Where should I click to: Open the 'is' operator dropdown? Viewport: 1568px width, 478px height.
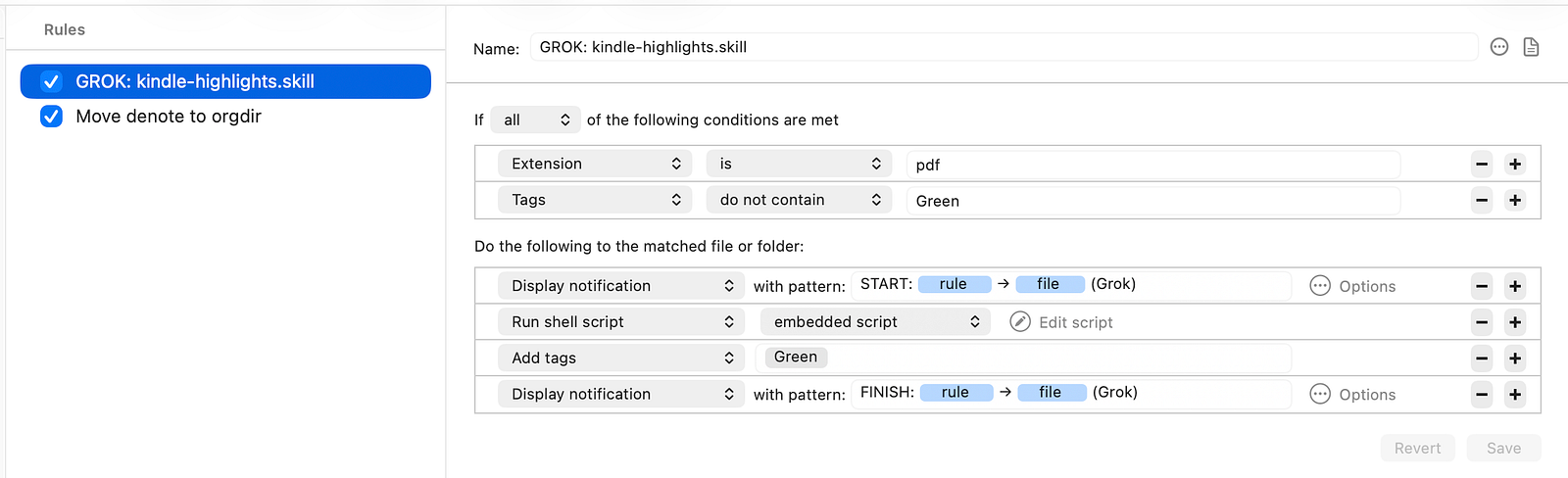coord(799,164)
